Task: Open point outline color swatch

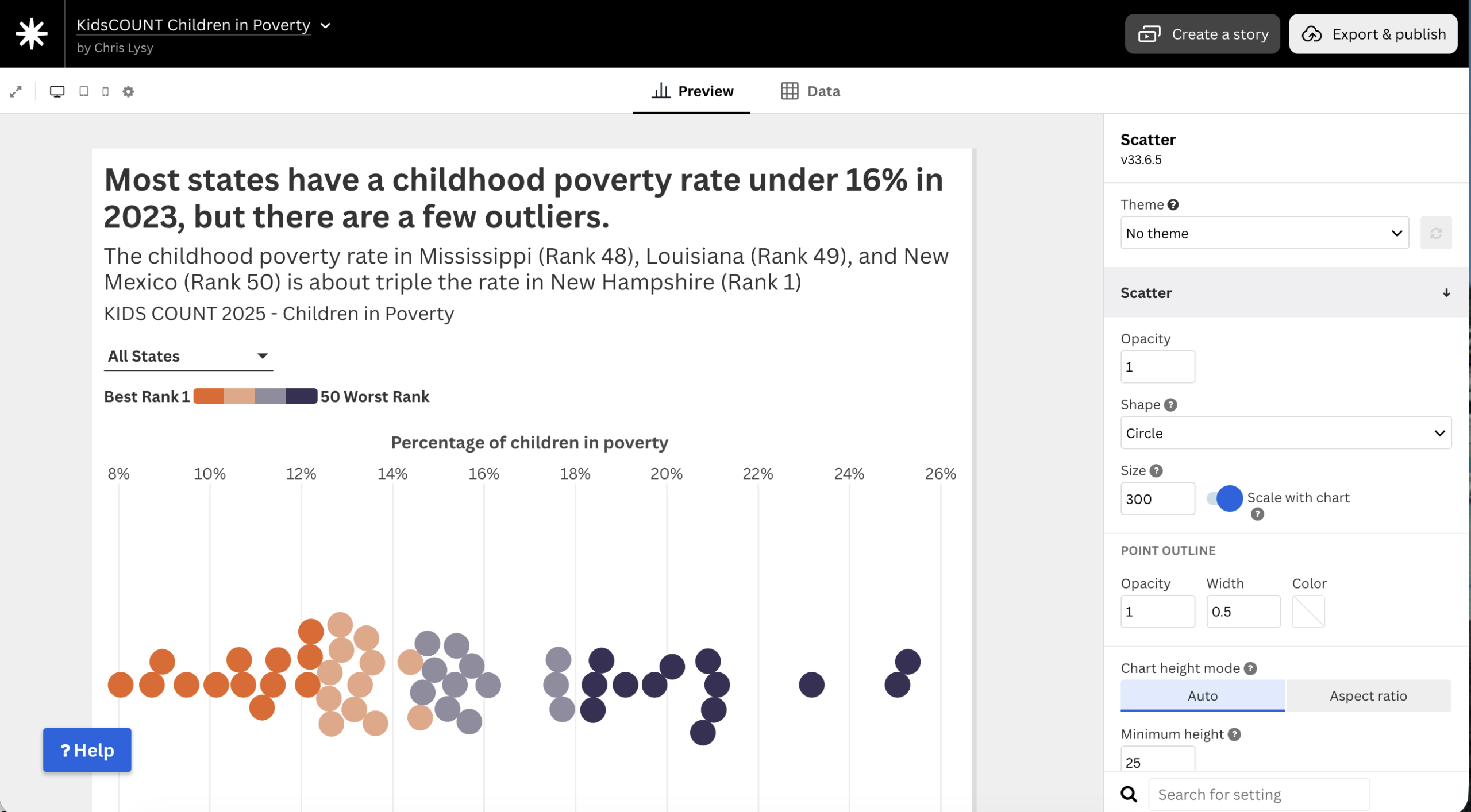Action: pyautogui.click(x=1308, y=612)
